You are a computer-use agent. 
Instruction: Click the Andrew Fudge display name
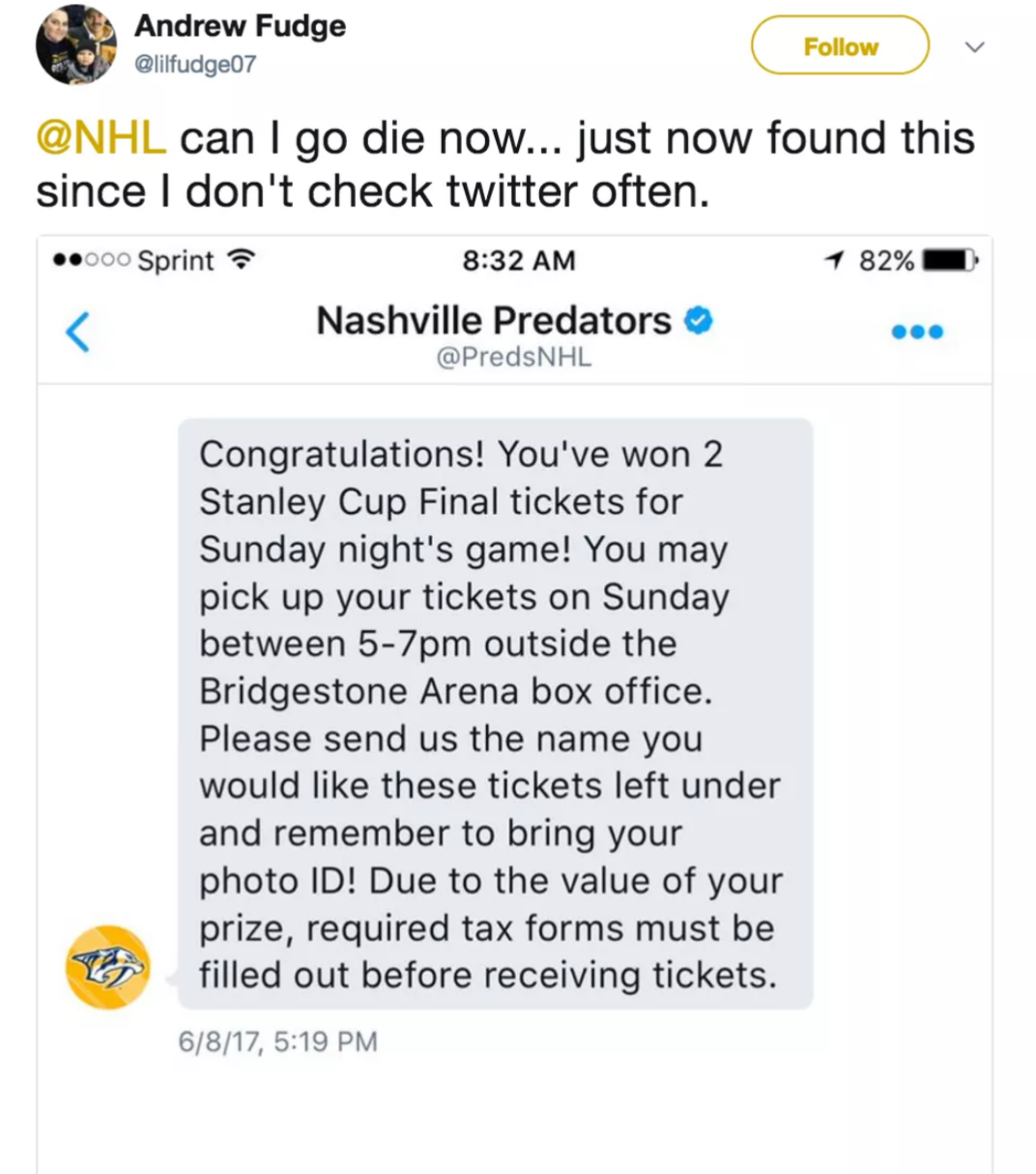coord(240,26)
